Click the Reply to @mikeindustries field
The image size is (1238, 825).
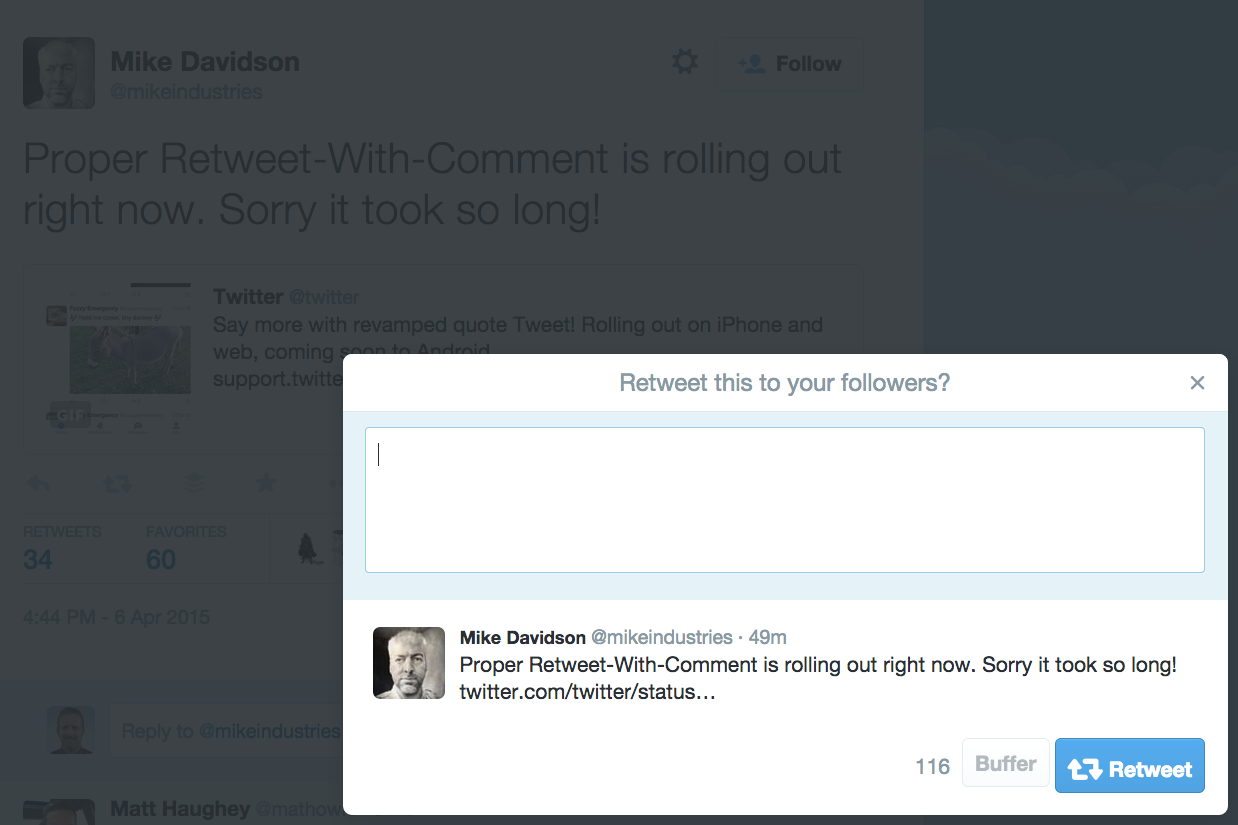(230, 731)
